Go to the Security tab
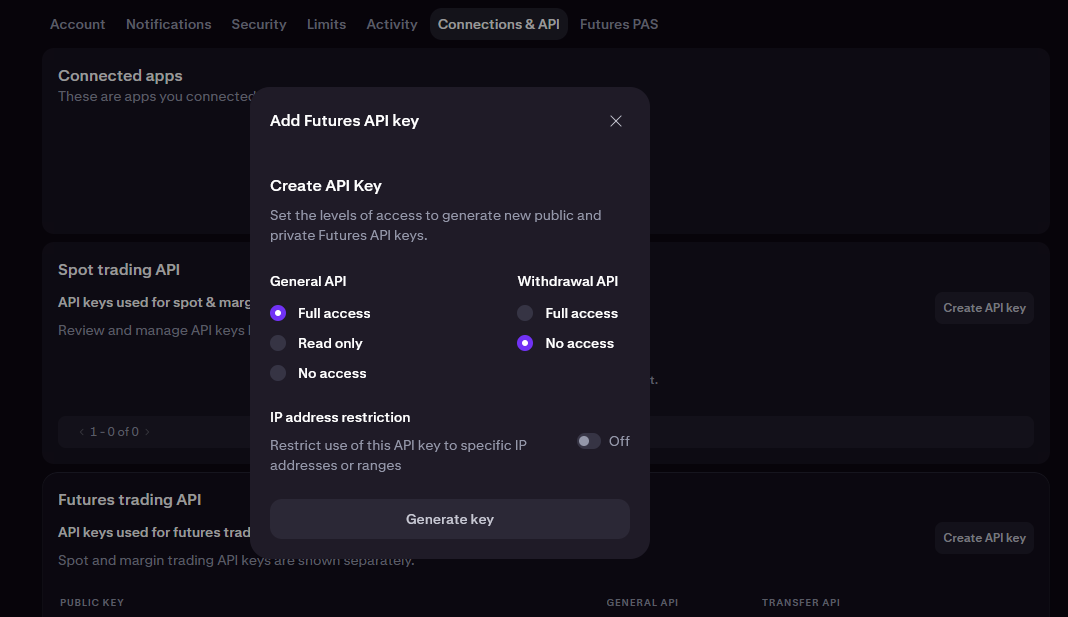1068x617 pixels. (x=259, y=24)
